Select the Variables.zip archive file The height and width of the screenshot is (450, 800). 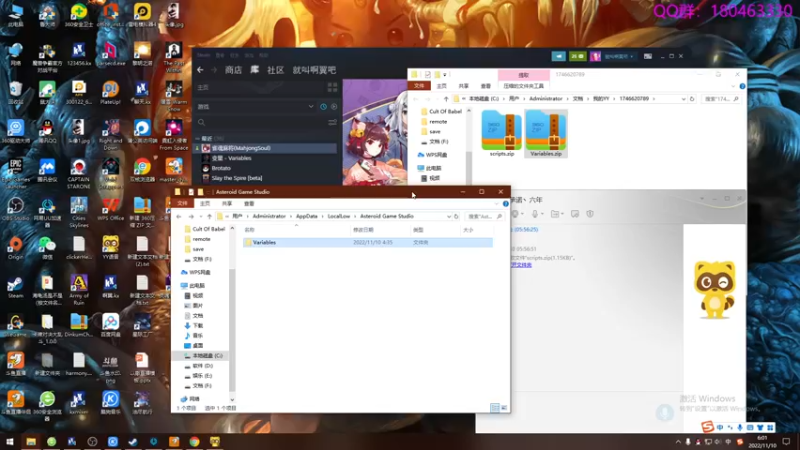[545, 133]
